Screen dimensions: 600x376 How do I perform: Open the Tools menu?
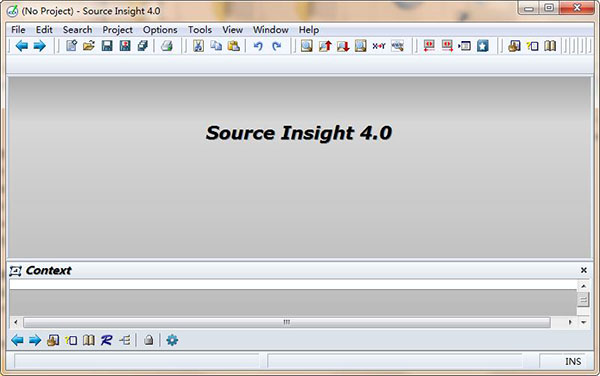[200, 30]
